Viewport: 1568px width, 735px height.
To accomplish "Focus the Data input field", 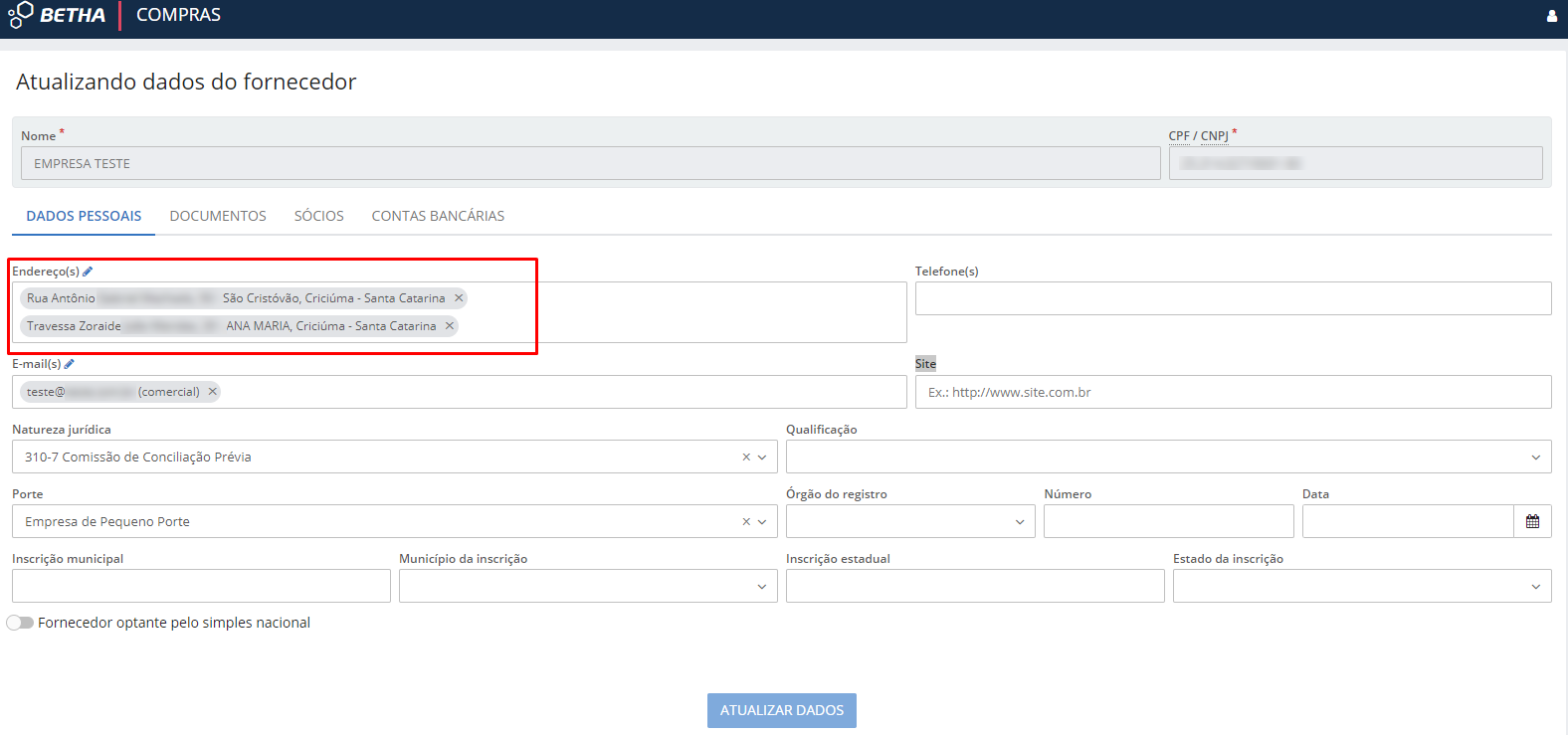I will tap(1408, 521).
